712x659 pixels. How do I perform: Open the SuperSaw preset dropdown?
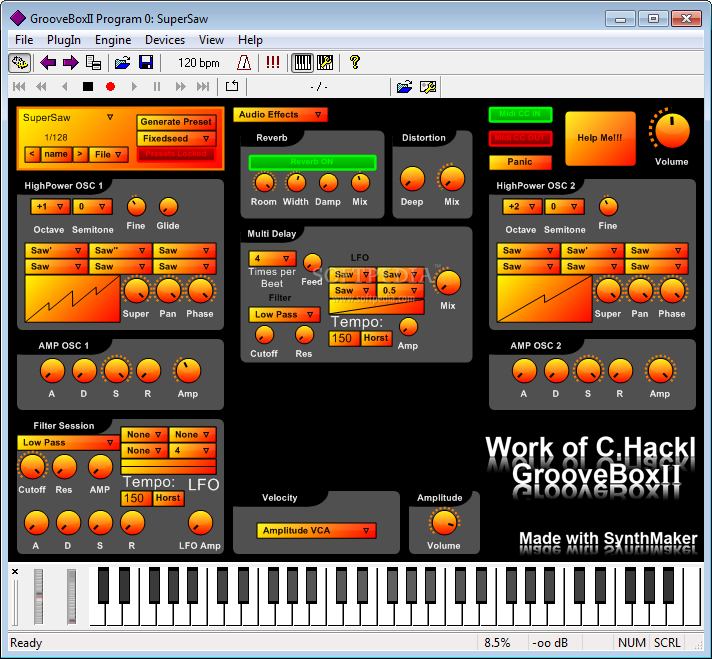(68, 118)
